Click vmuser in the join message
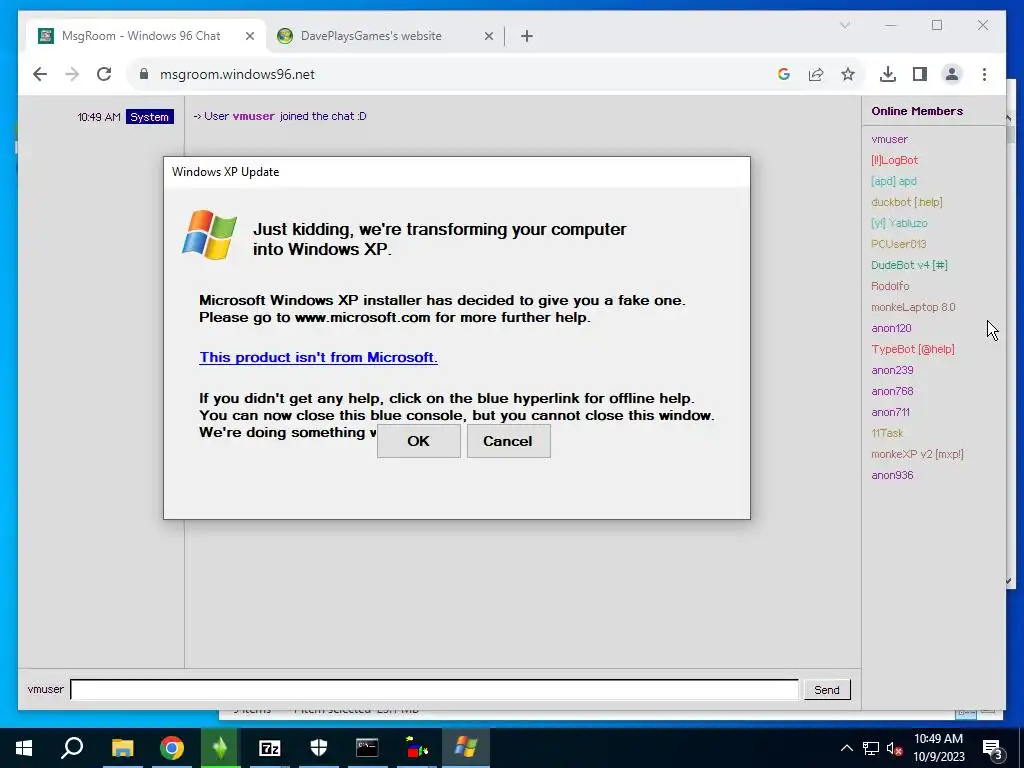The width and height of the screenshot is (1024, 768). tap(253, 116)
